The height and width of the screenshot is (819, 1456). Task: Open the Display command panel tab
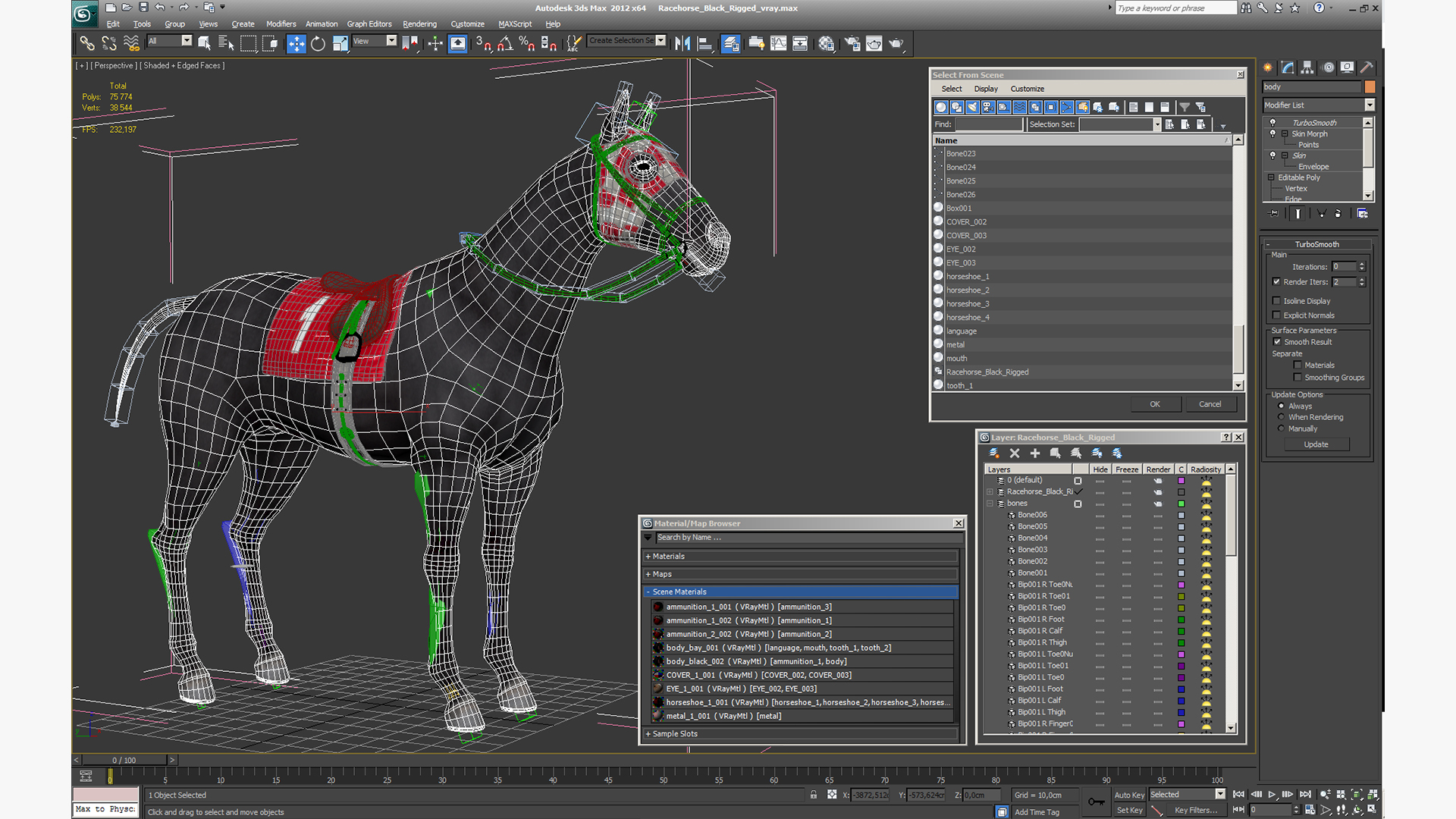tap(1347, 67)
